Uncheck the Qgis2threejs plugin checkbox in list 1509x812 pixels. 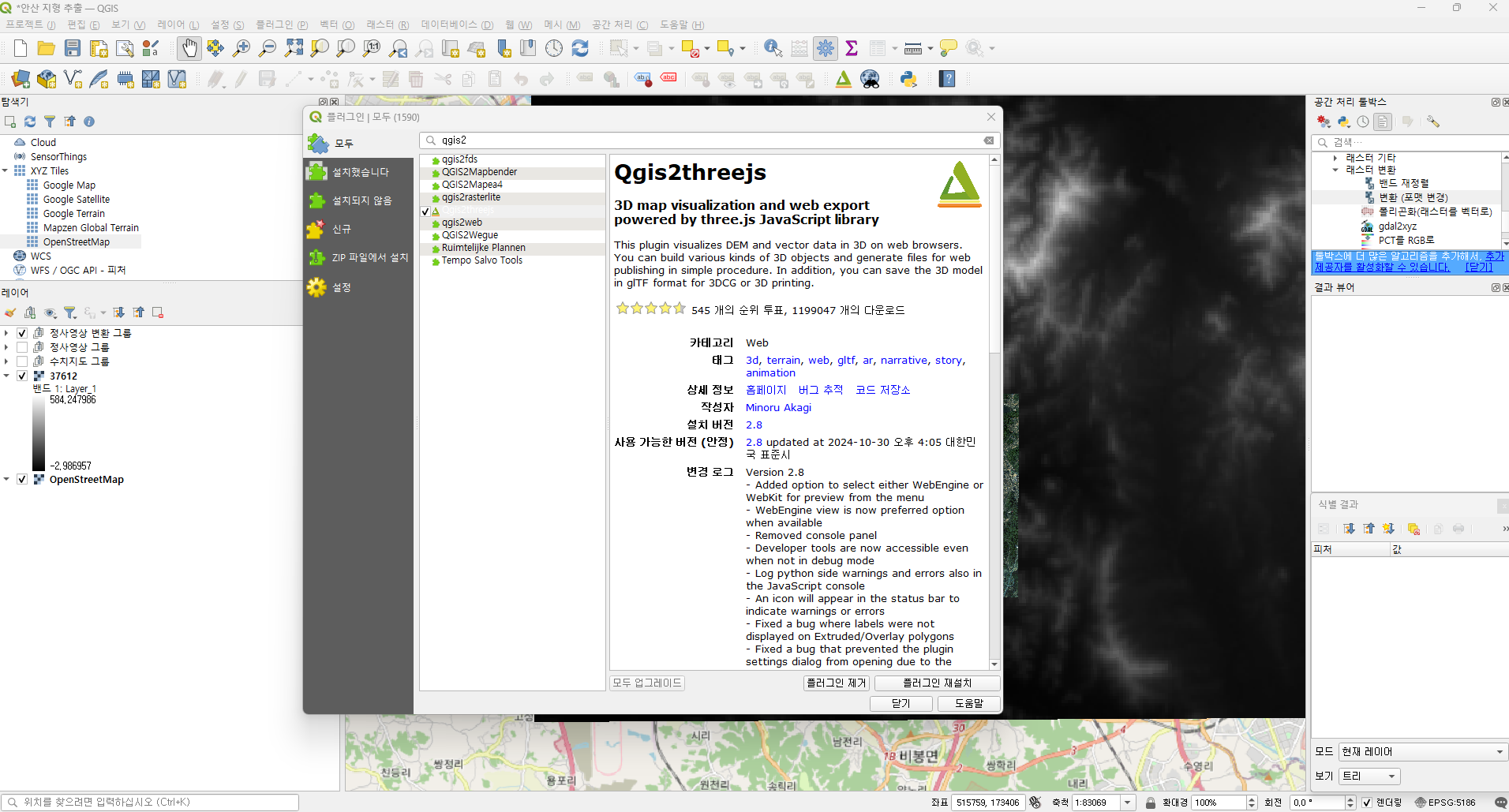425,211
